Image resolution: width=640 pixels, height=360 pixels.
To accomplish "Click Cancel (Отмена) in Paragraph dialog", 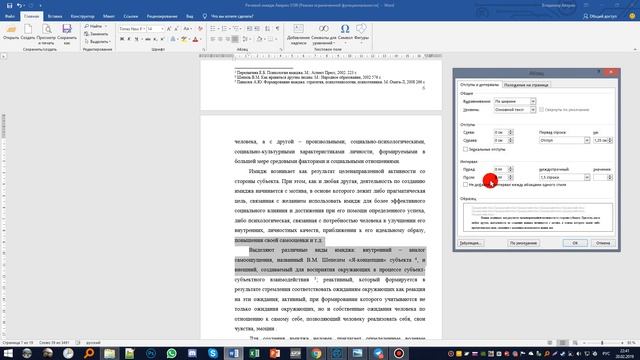I will [x=603, y=243].
